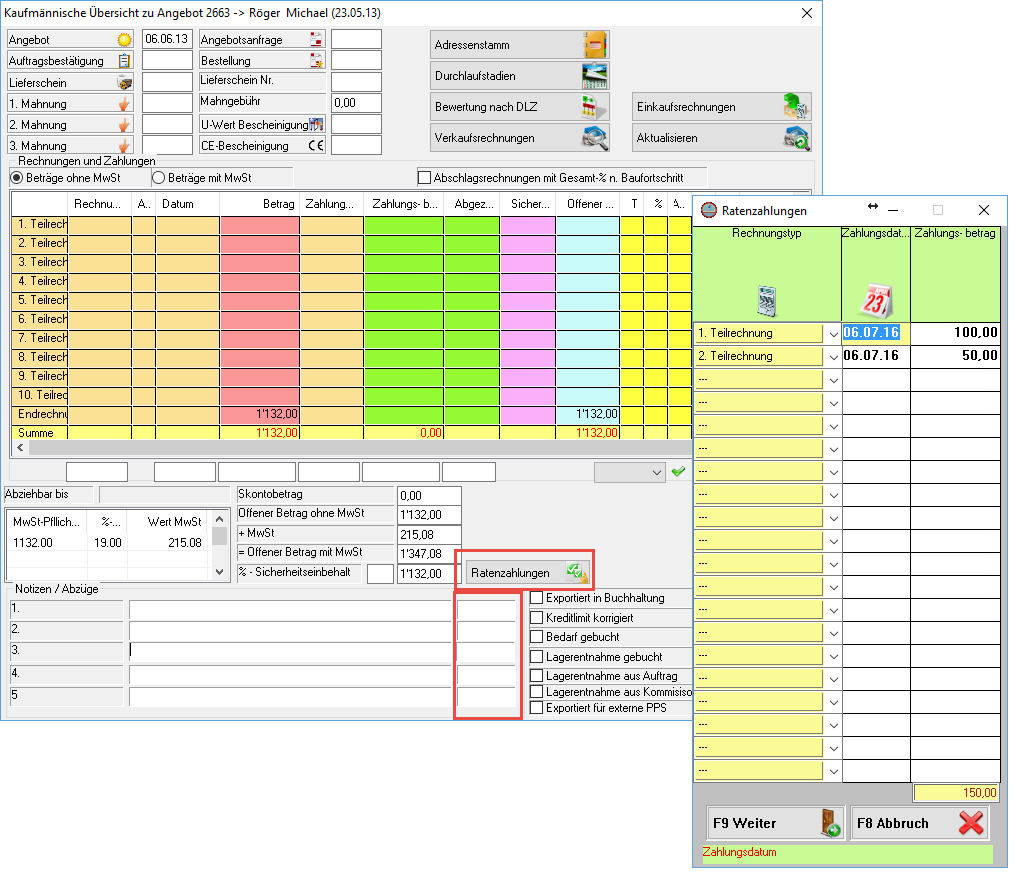Check Abschlagsrechnungen mit Gesamt-% option
Viewport: 1014px width, 874px height.
tap(425, 178)
